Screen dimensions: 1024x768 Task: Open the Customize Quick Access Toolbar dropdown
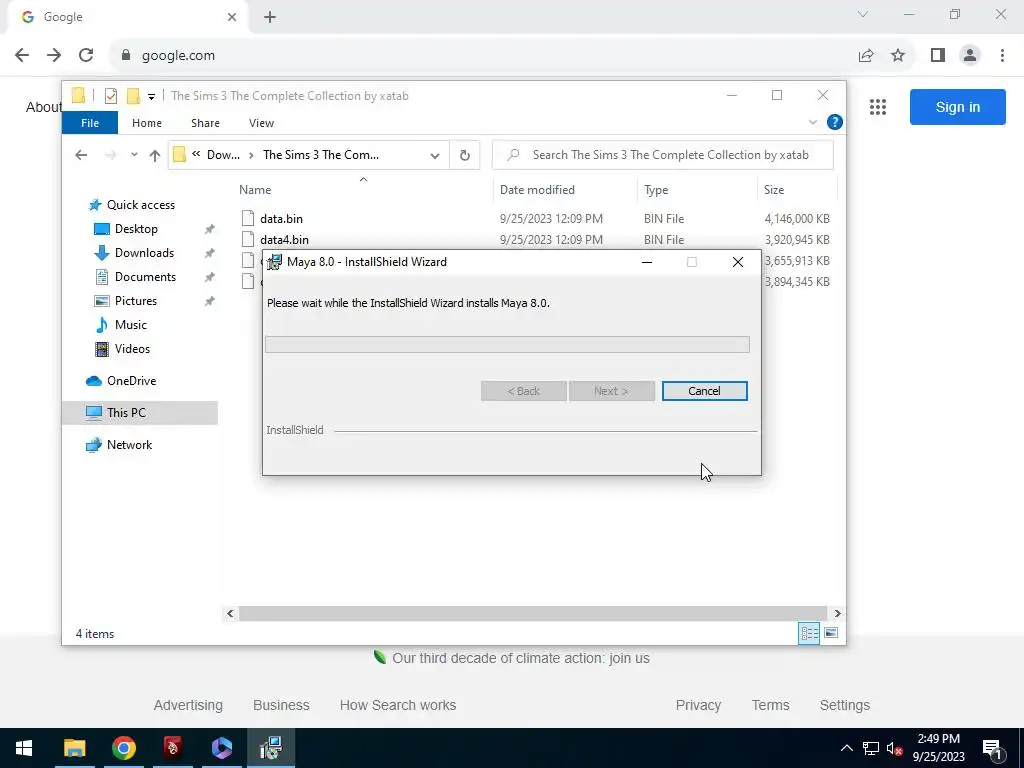coord(151,97)
